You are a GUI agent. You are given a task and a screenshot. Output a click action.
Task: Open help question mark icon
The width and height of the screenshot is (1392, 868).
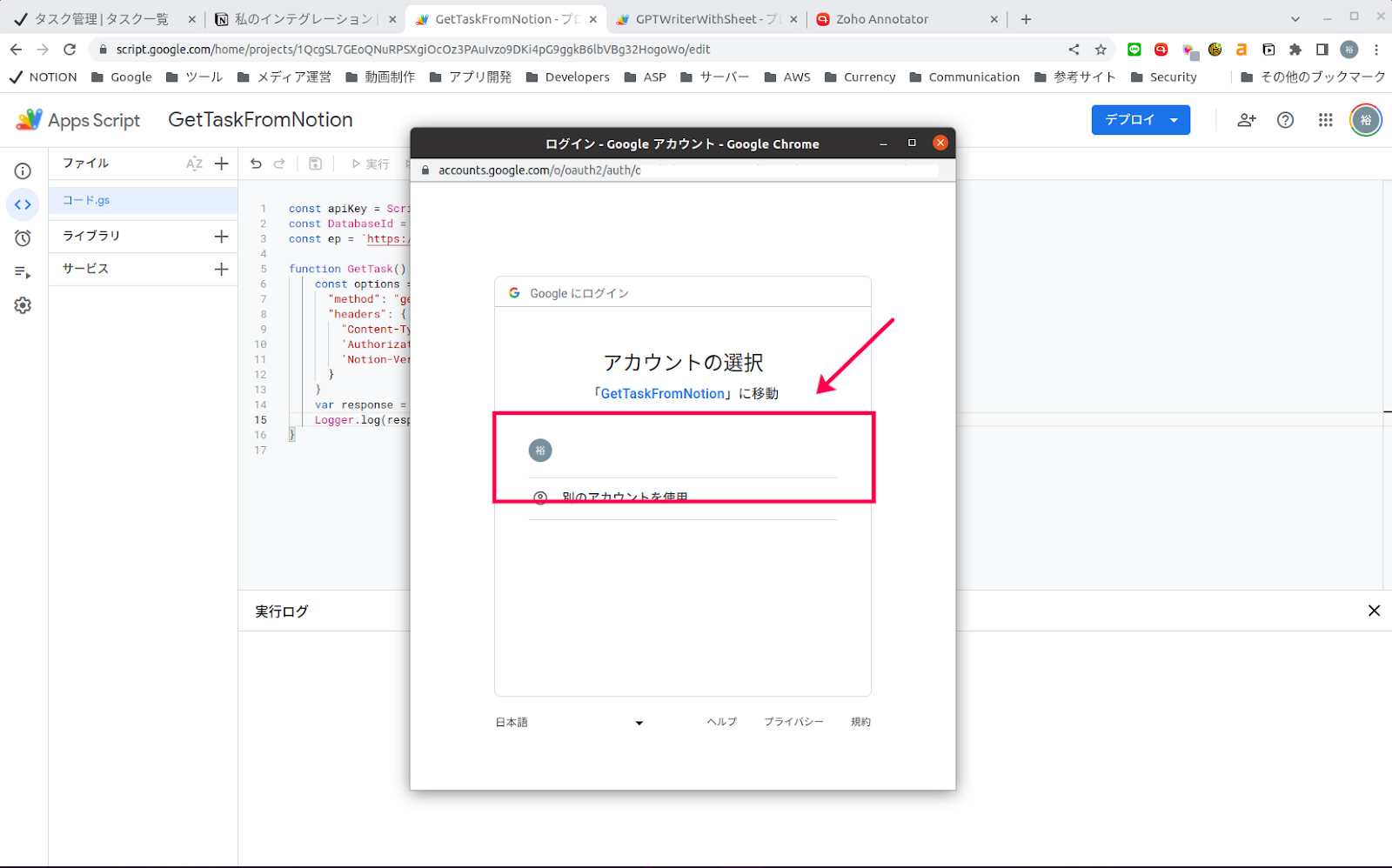pyautogui.click(x=1285, y=120)
